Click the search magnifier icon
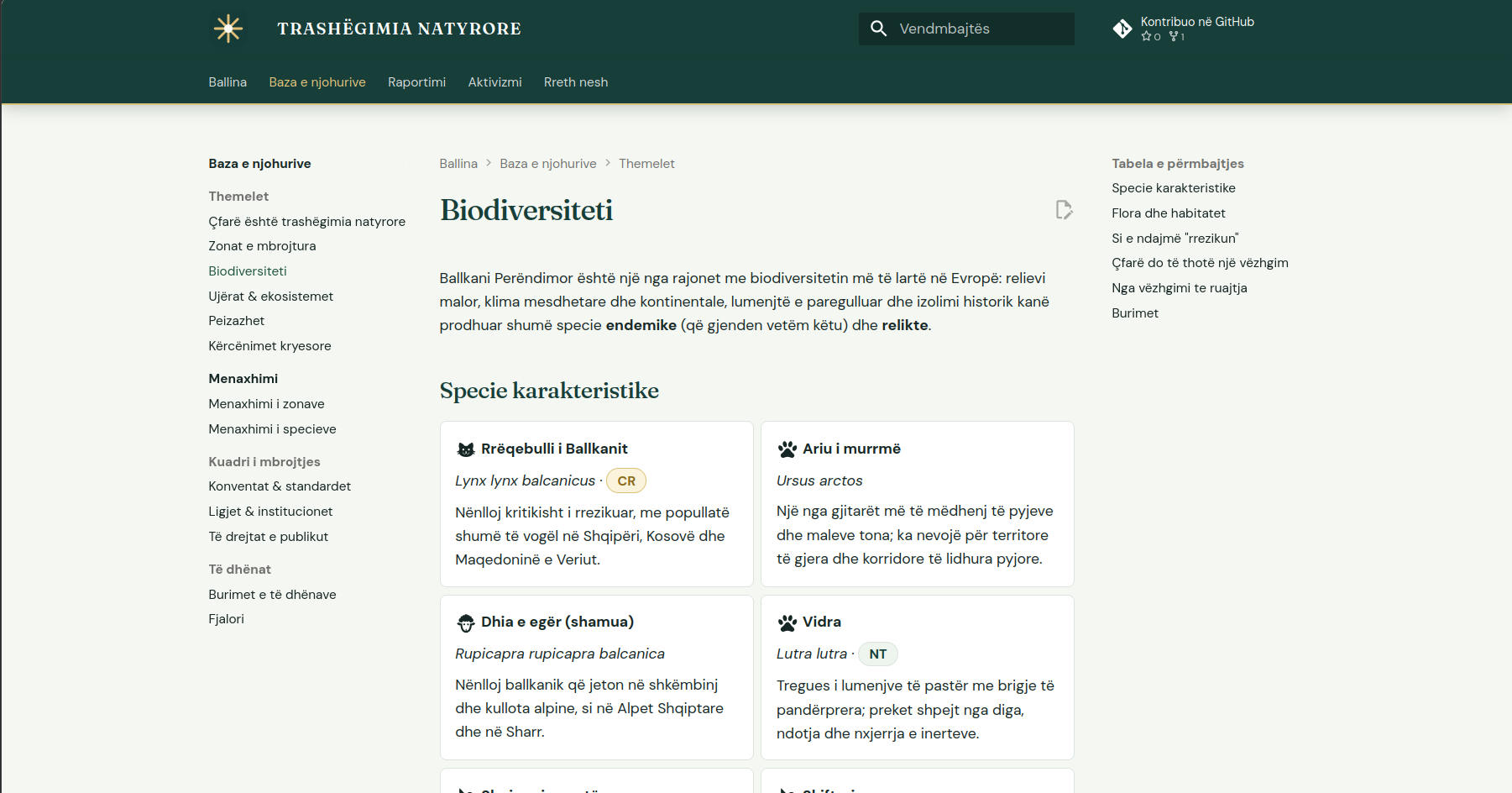The image size is (1512, 793). [x=878, y=29]
